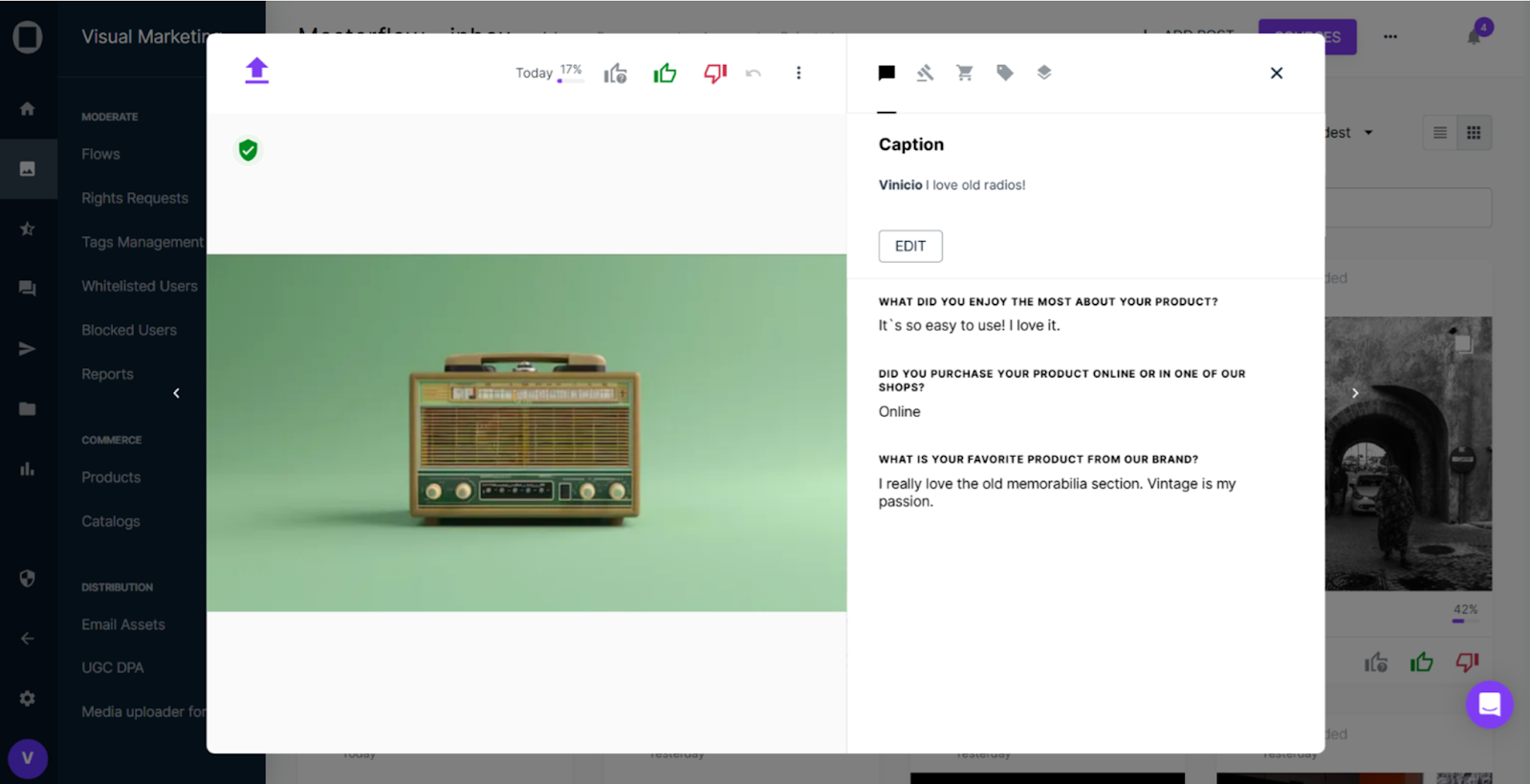
Task: Open the rights gavel tab
Action: coord(925,74)
